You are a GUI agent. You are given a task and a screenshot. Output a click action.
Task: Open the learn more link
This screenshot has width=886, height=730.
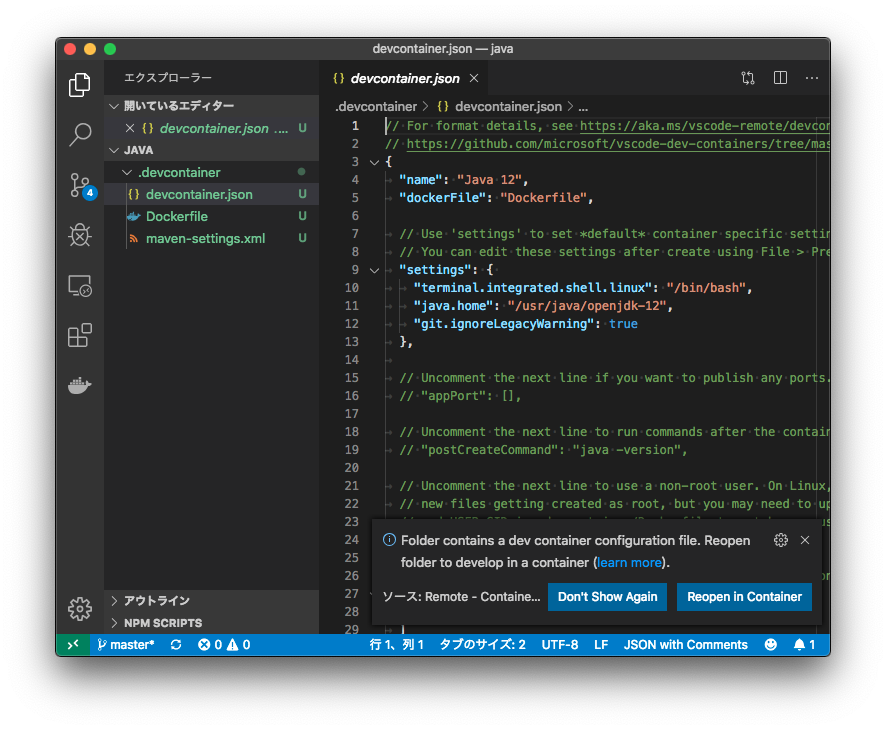629,563
